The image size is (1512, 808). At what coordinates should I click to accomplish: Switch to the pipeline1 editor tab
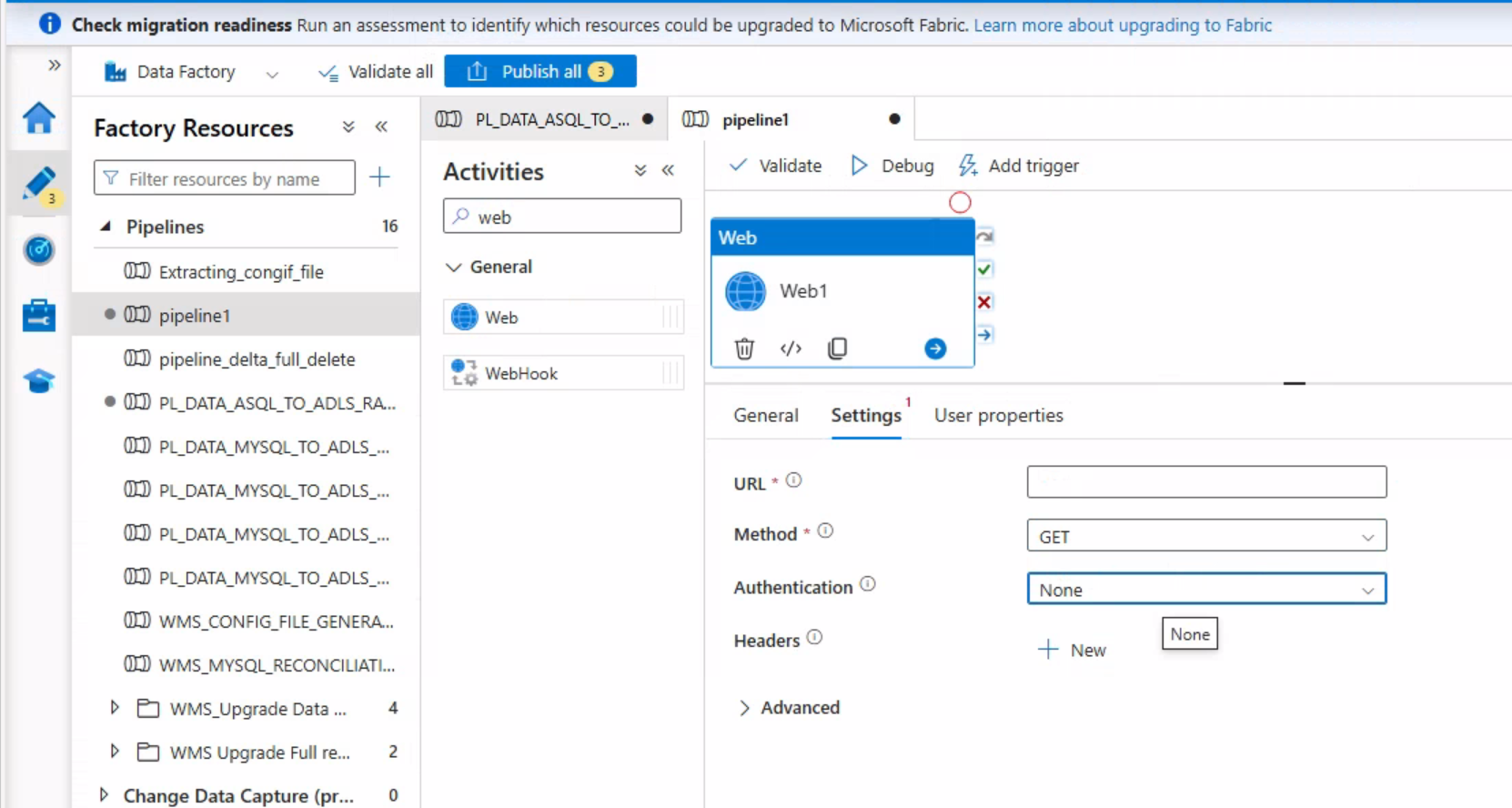pos(791,119)
